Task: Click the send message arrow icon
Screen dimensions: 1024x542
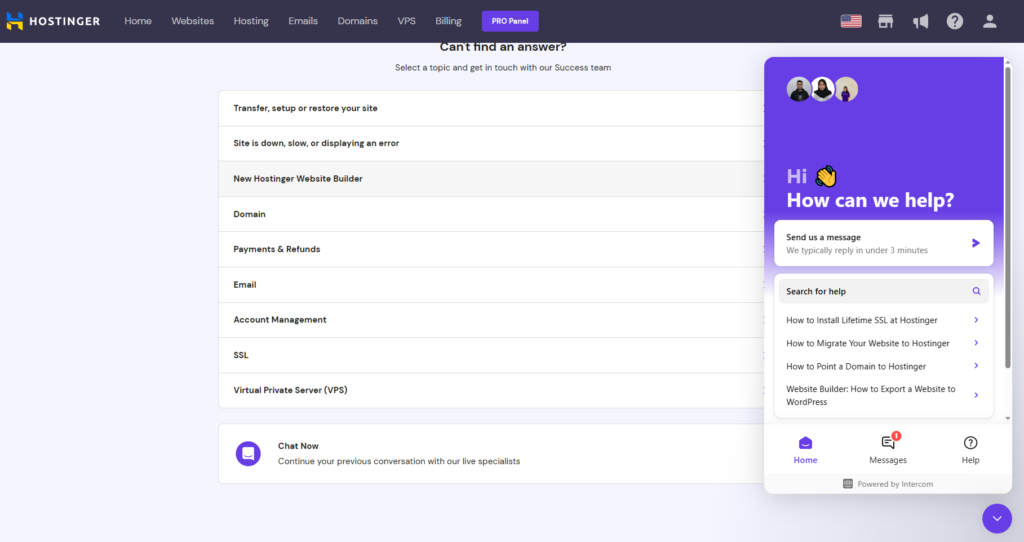Action: click(976, 243)
